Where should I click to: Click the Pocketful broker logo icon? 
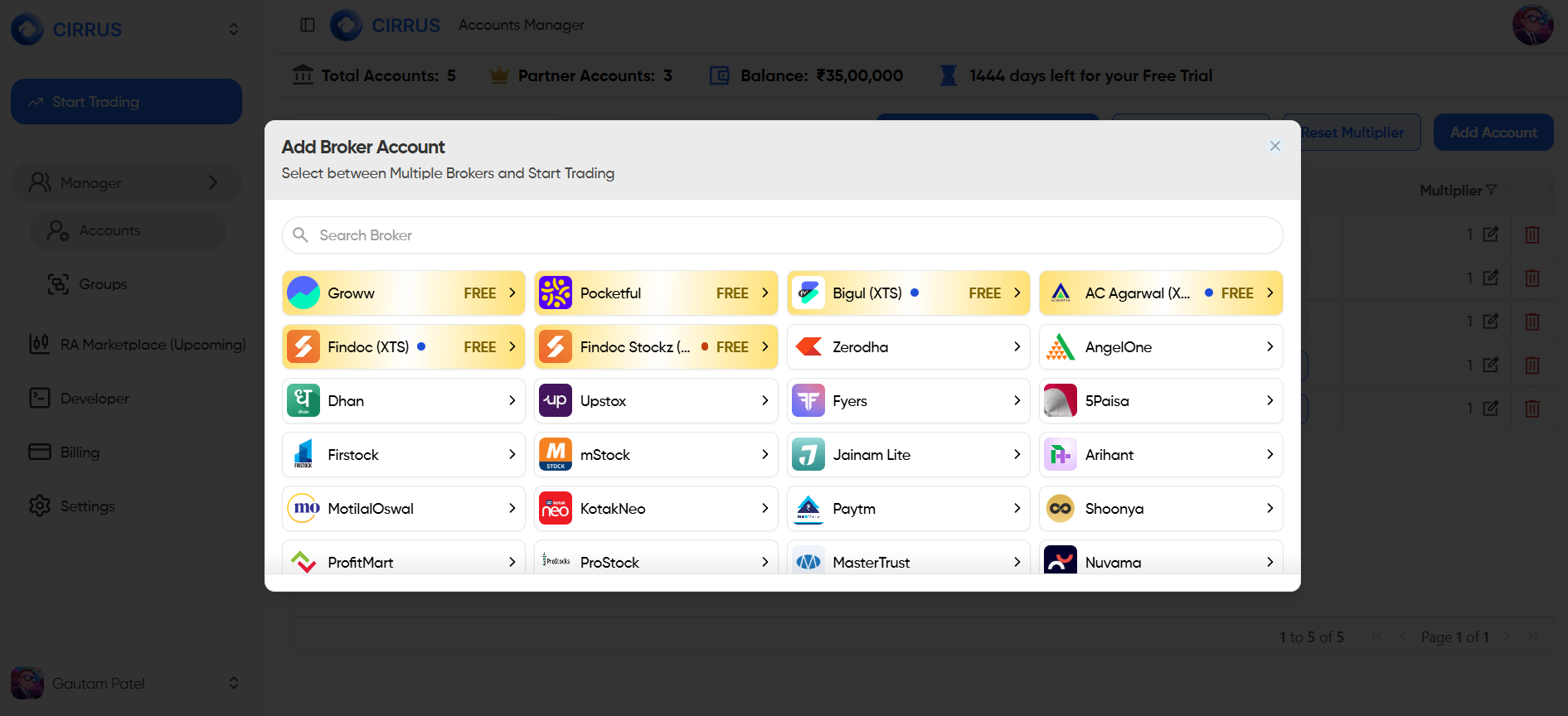coord(556,293)
